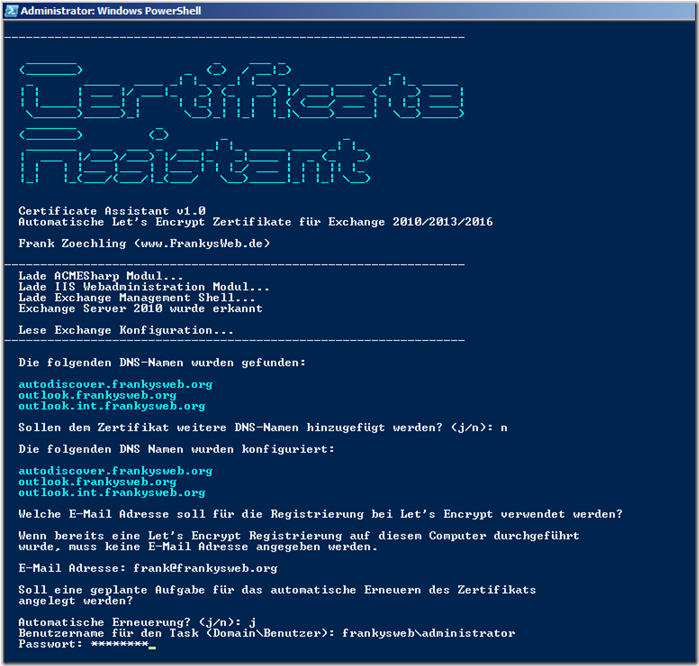Click the PowerShell icon in the title bar
The image size is (699, 666).
pos(11,10)
